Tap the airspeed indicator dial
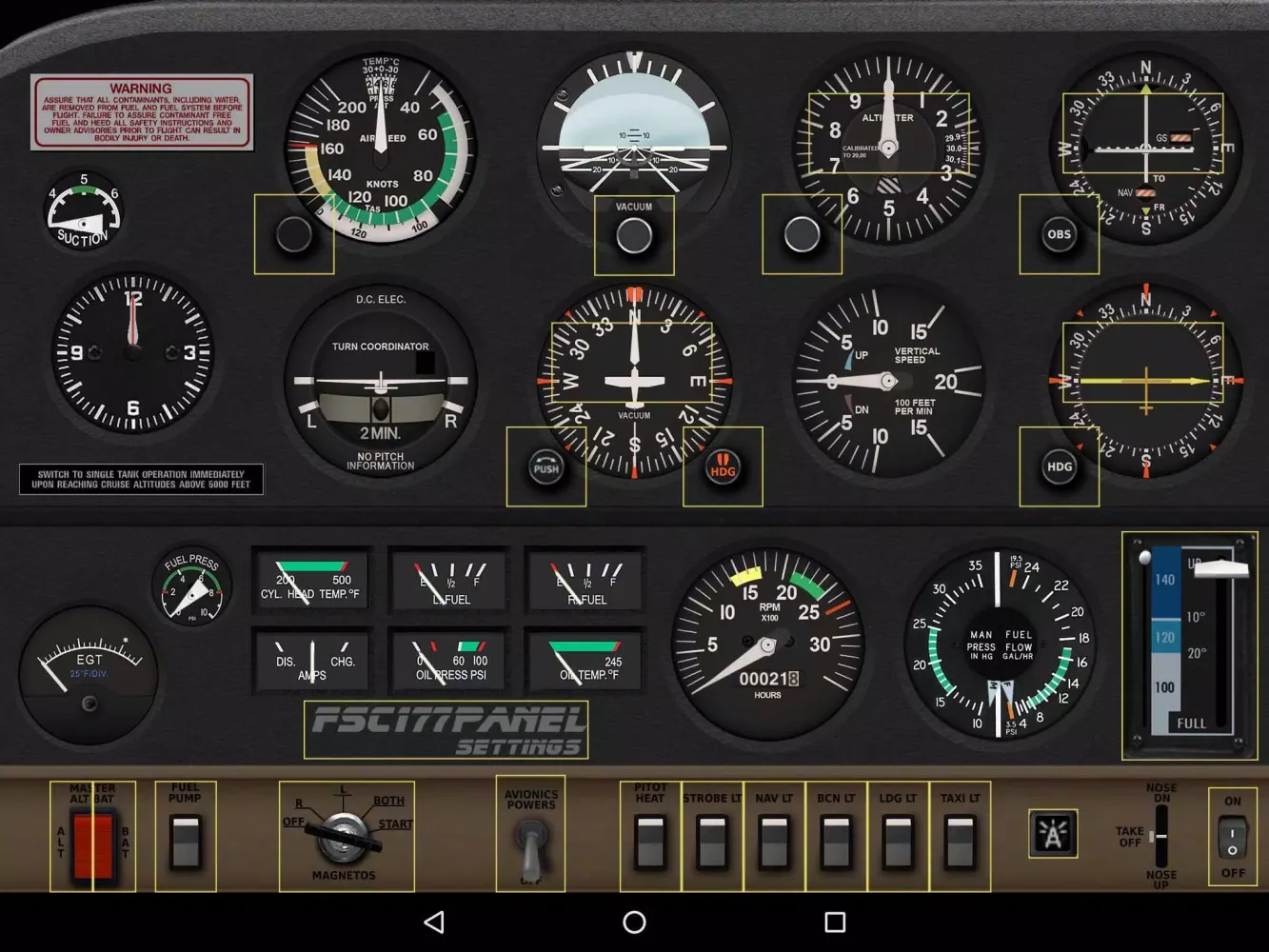The image size is (1269, 952). (381, 148)
